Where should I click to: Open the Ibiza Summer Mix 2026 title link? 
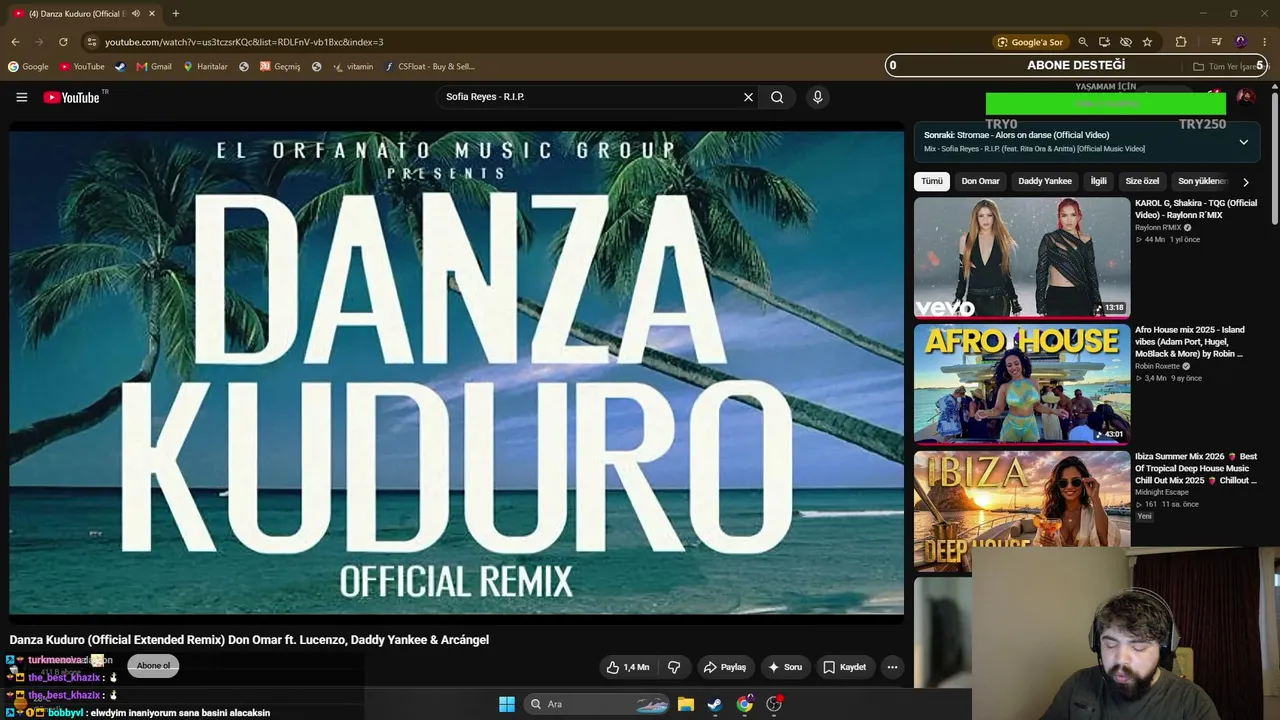1196,468
